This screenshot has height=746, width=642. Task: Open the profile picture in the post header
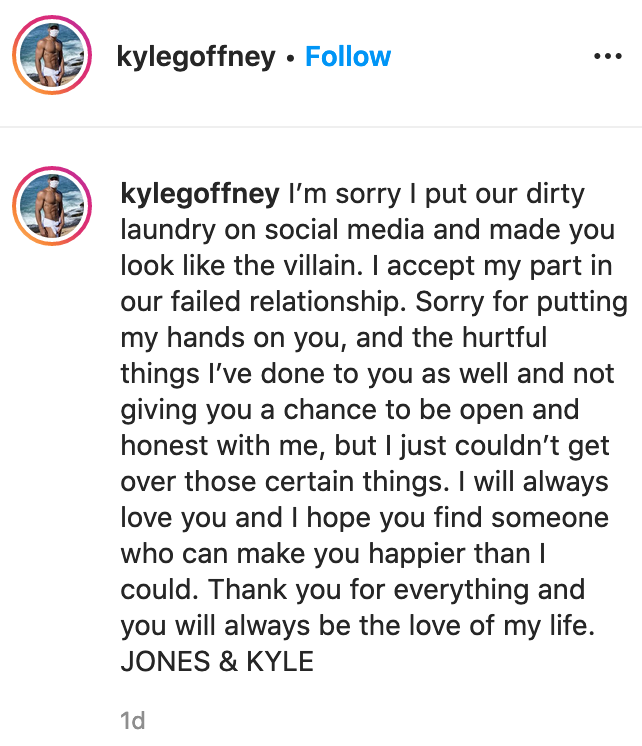[53, 57]
